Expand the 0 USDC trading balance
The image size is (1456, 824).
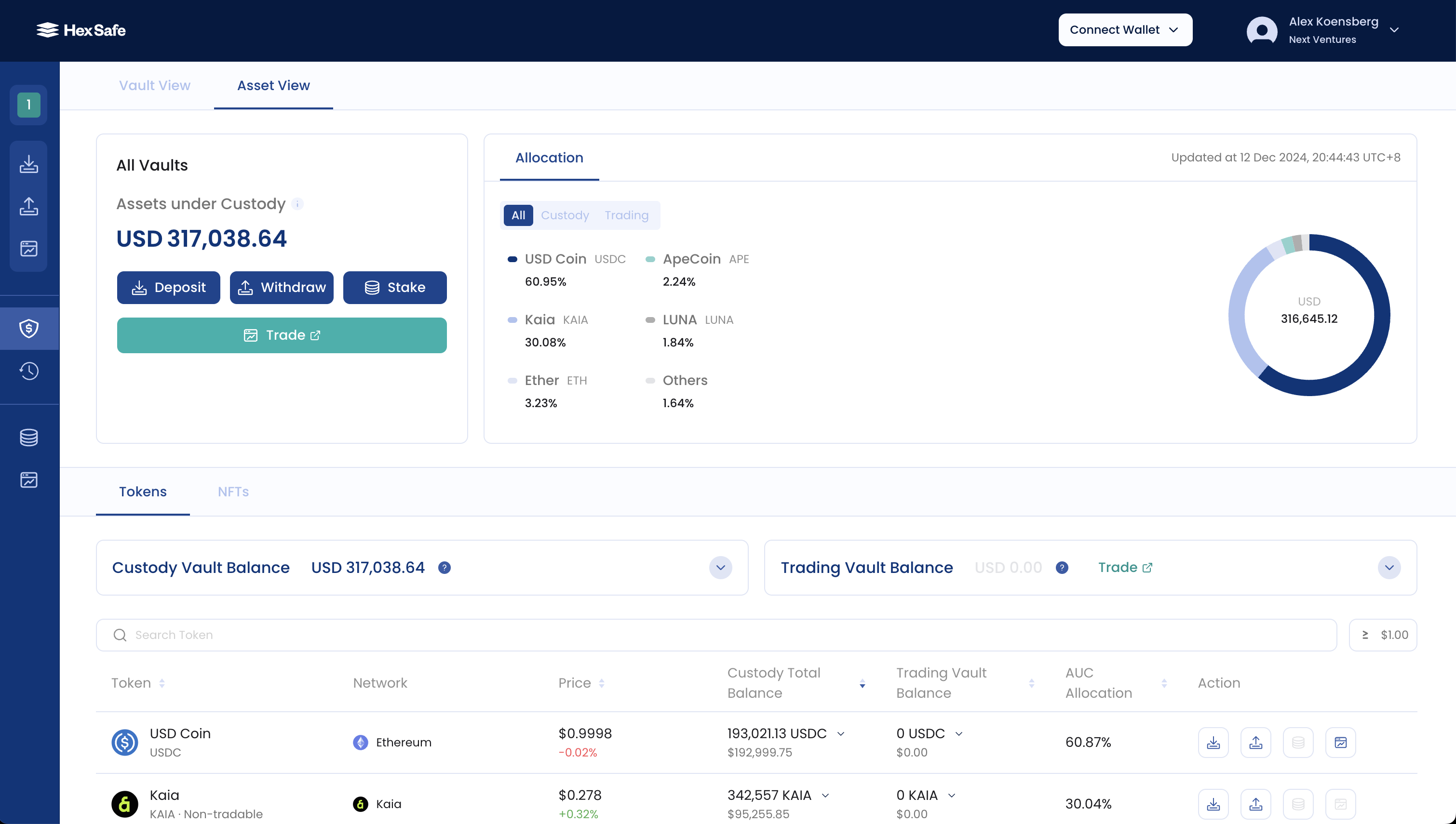(x=959, y=734)
